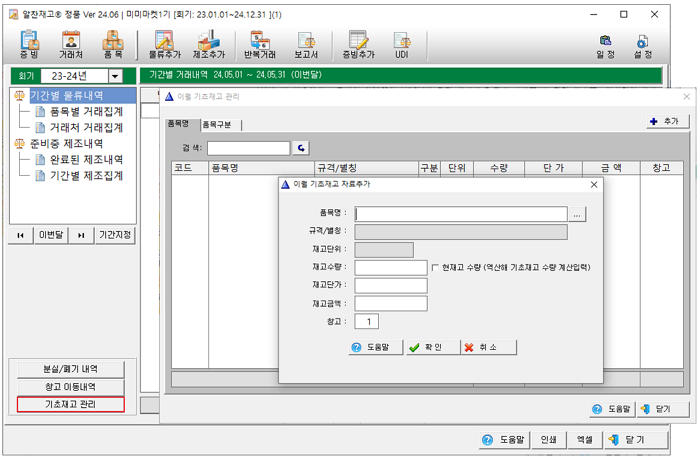Enable the 현재고 수량 checkbox
Image resolution: width=700 pixels, height=459 pixels.
pos(435,267)
